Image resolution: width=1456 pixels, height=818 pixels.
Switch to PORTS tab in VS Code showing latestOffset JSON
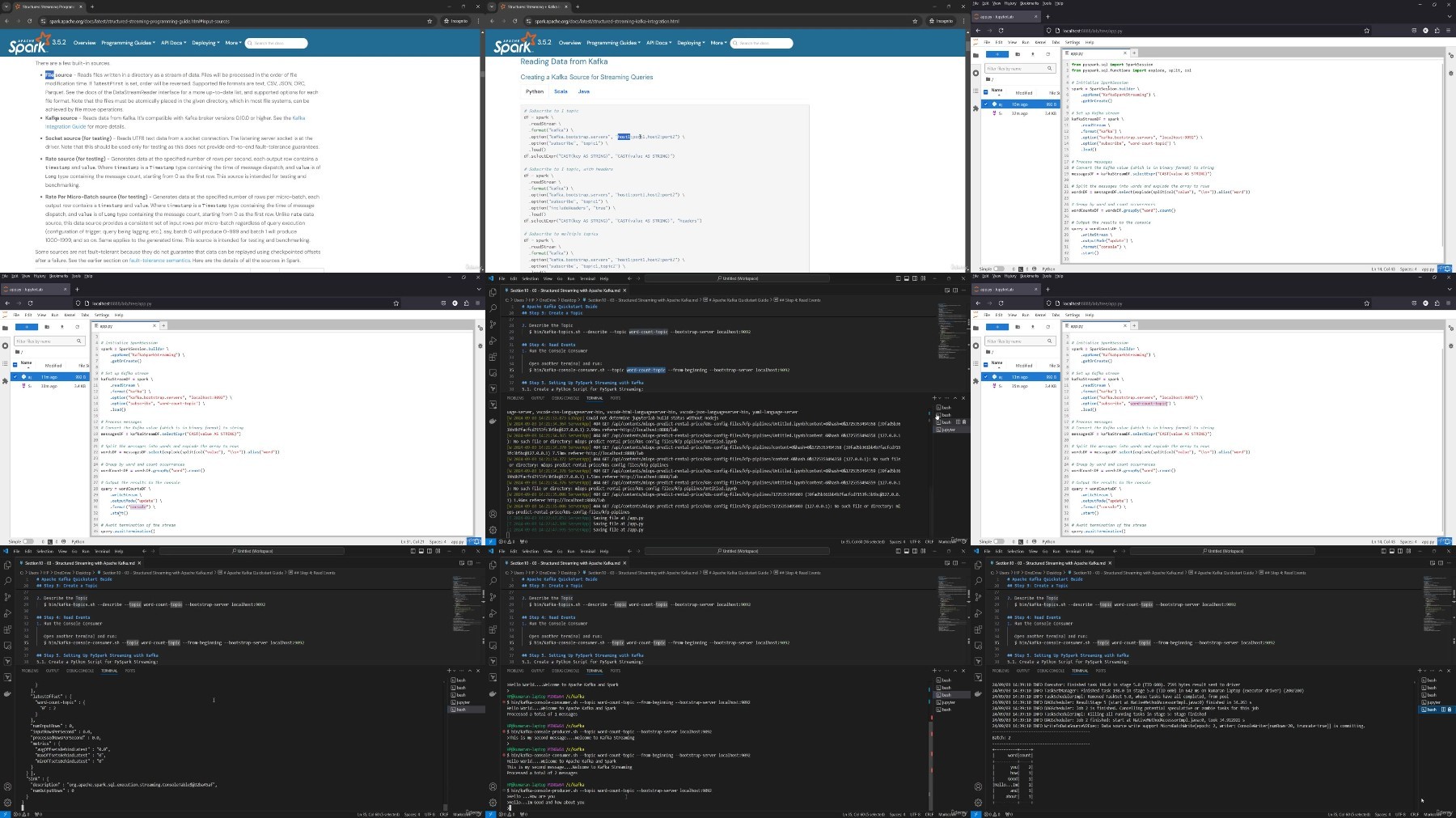click(130, 670)
